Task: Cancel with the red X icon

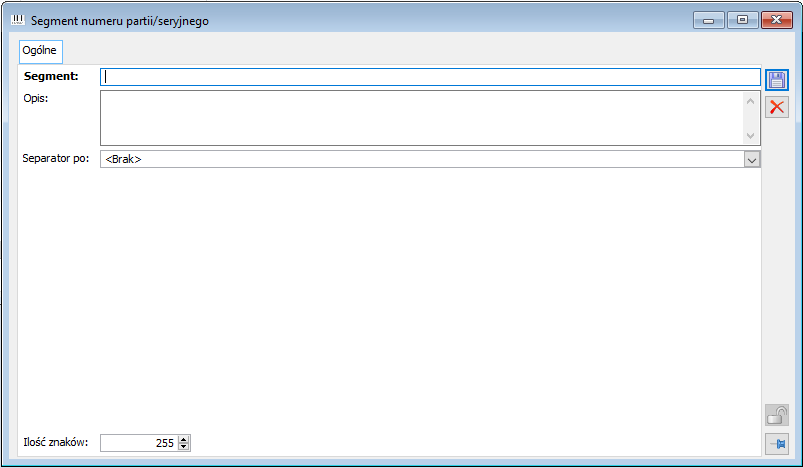Action: (x=776, y=107)
